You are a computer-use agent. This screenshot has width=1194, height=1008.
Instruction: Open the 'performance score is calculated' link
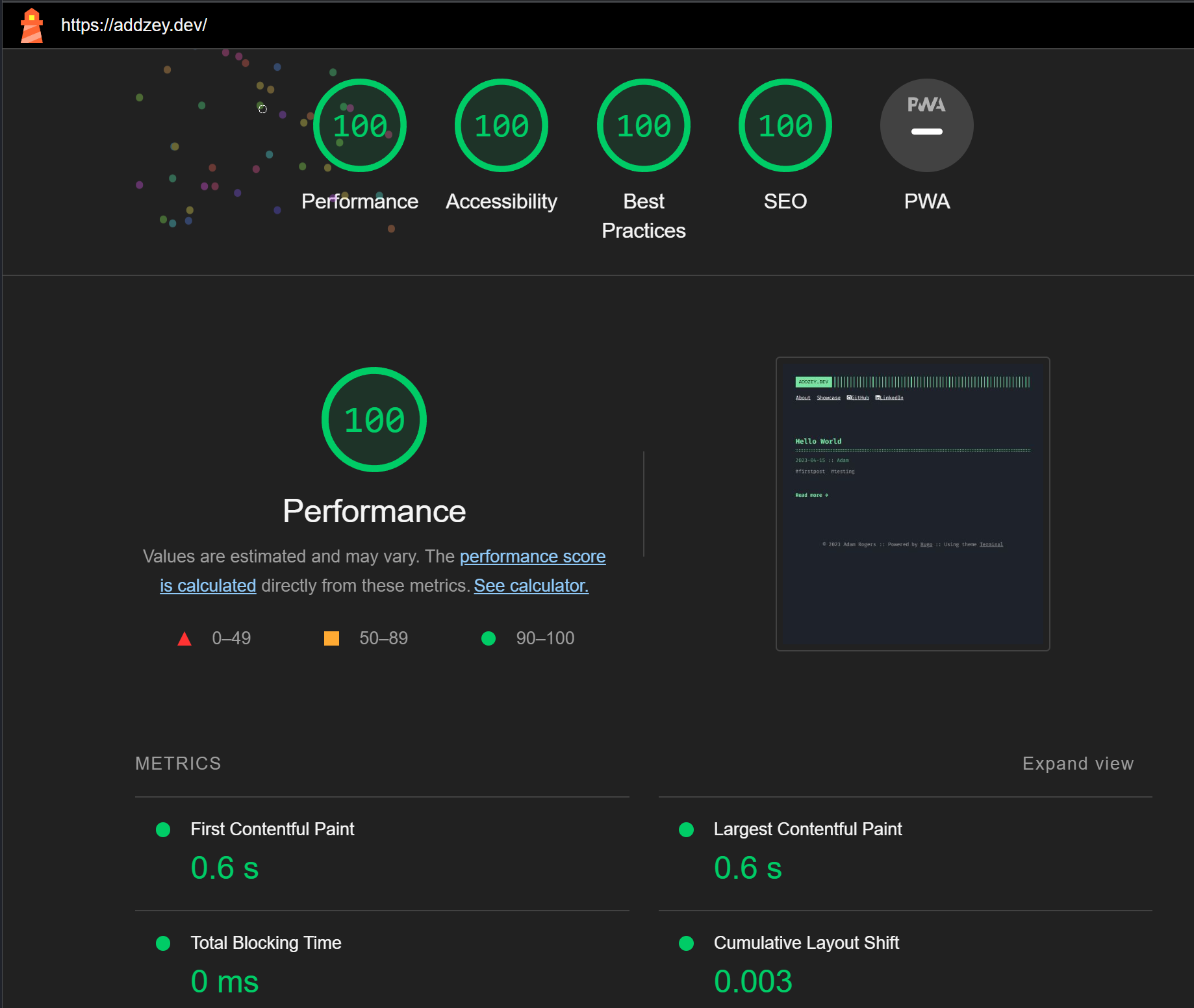click(x=532, y=557)
